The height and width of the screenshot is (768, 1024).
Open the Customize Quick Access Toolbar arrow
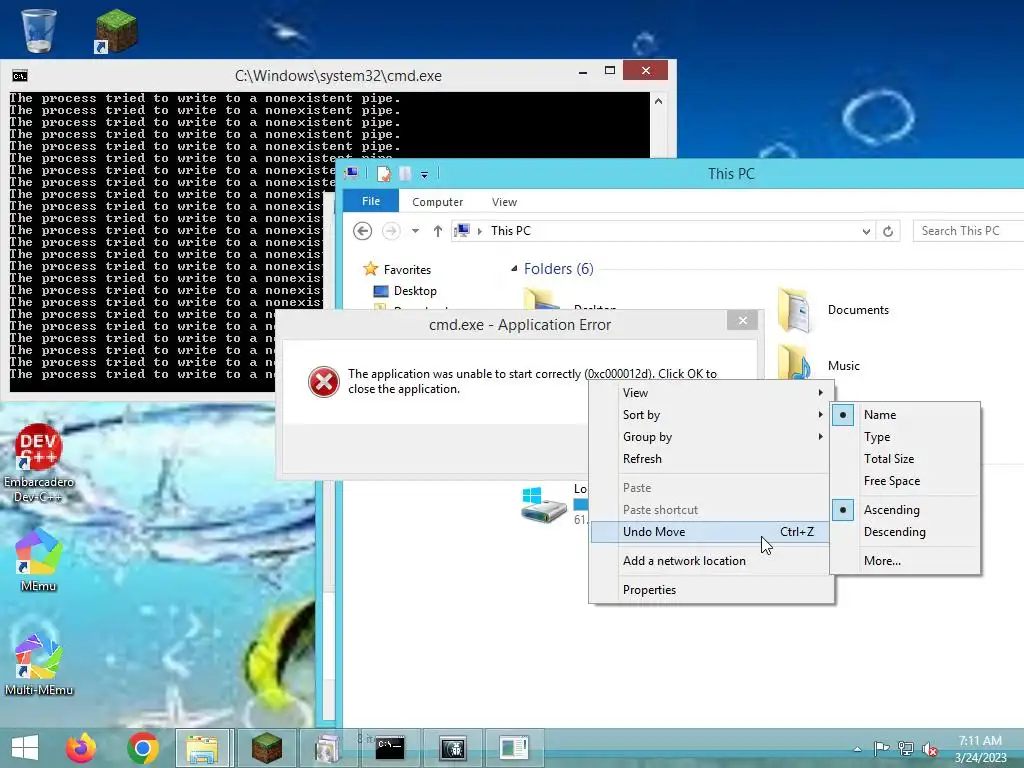point(424,174)
